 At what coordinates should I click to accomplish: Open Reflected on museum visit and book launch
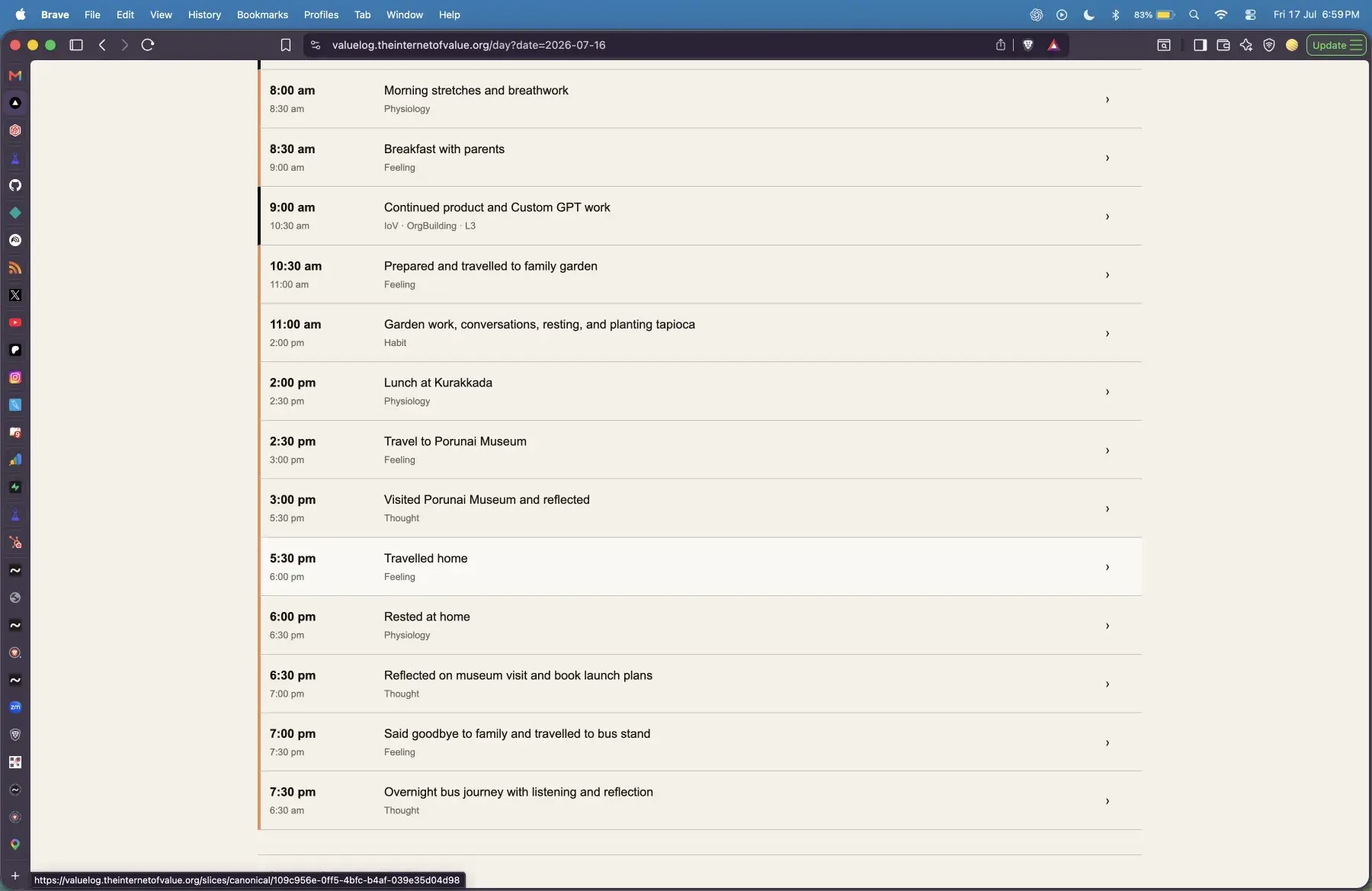pos(700,684)
